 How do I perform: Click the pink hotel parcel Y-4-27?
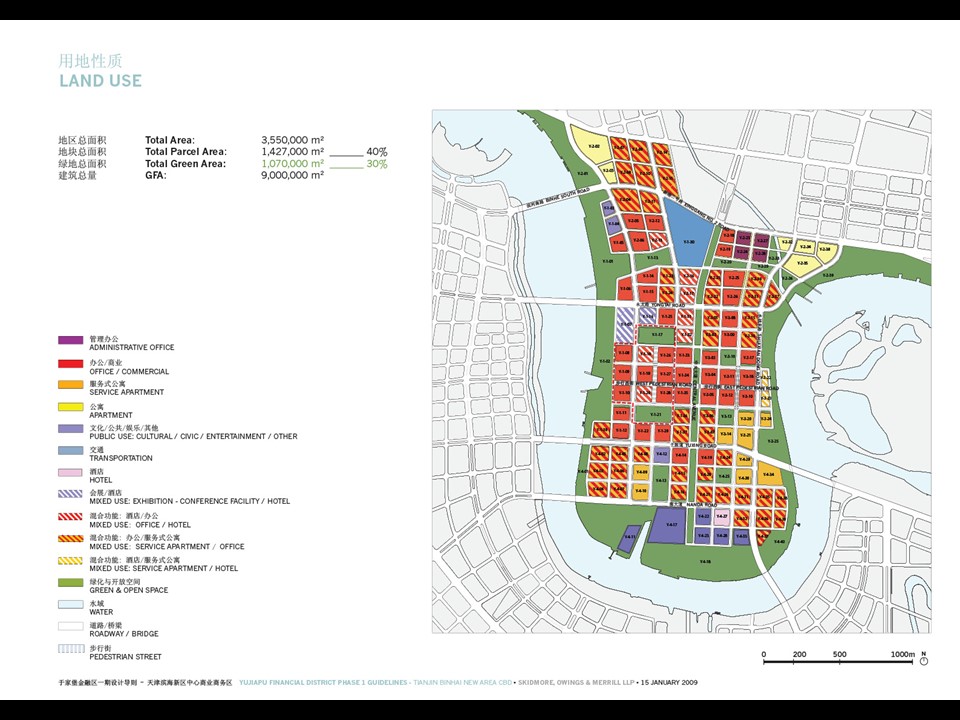pyautogui.click(x=722, y=518)
